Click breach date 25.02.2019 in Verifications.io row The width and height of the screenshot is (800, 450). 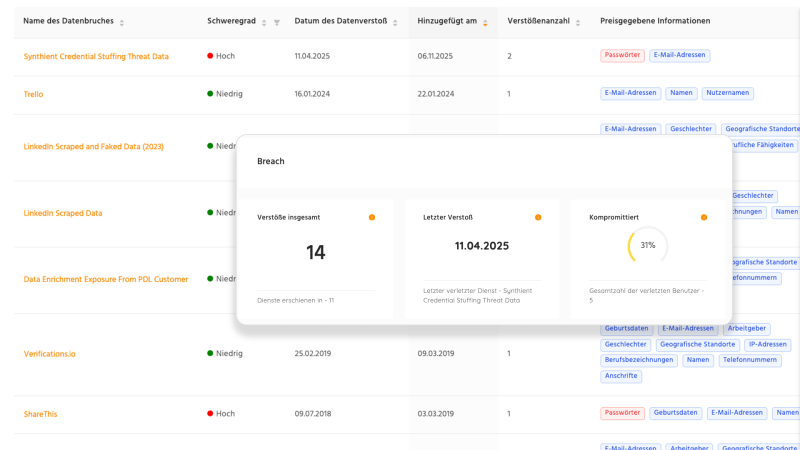313,354
